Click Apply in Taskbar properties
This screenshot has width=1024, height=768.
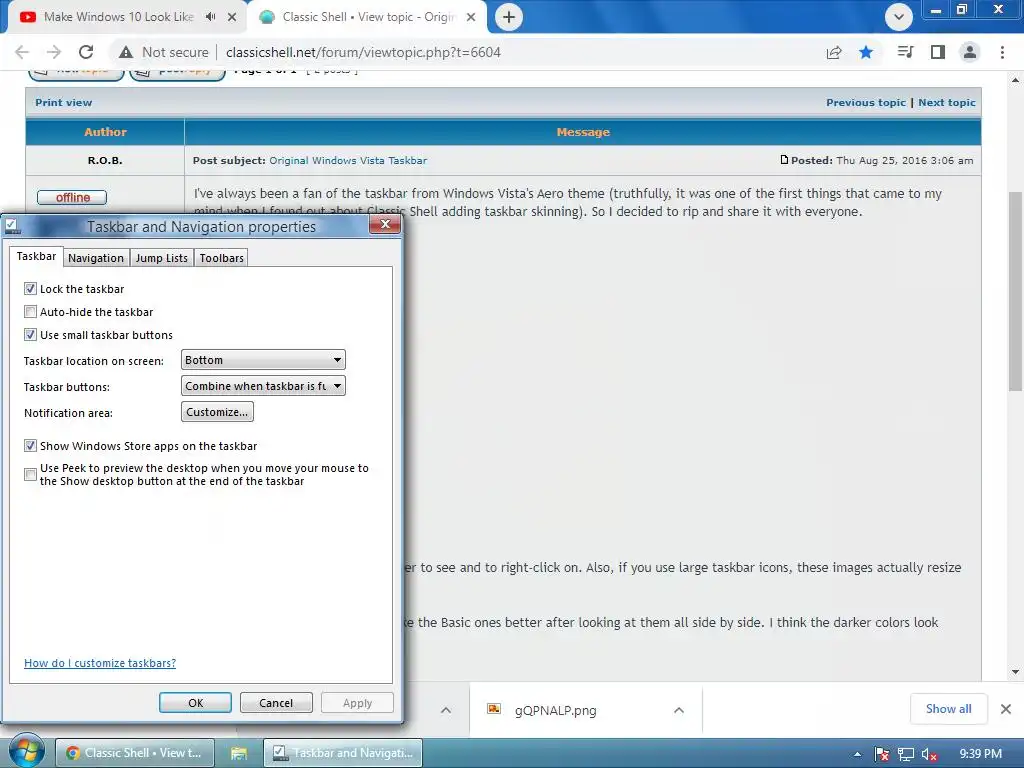pyautogui.click(x=357, y=703)
